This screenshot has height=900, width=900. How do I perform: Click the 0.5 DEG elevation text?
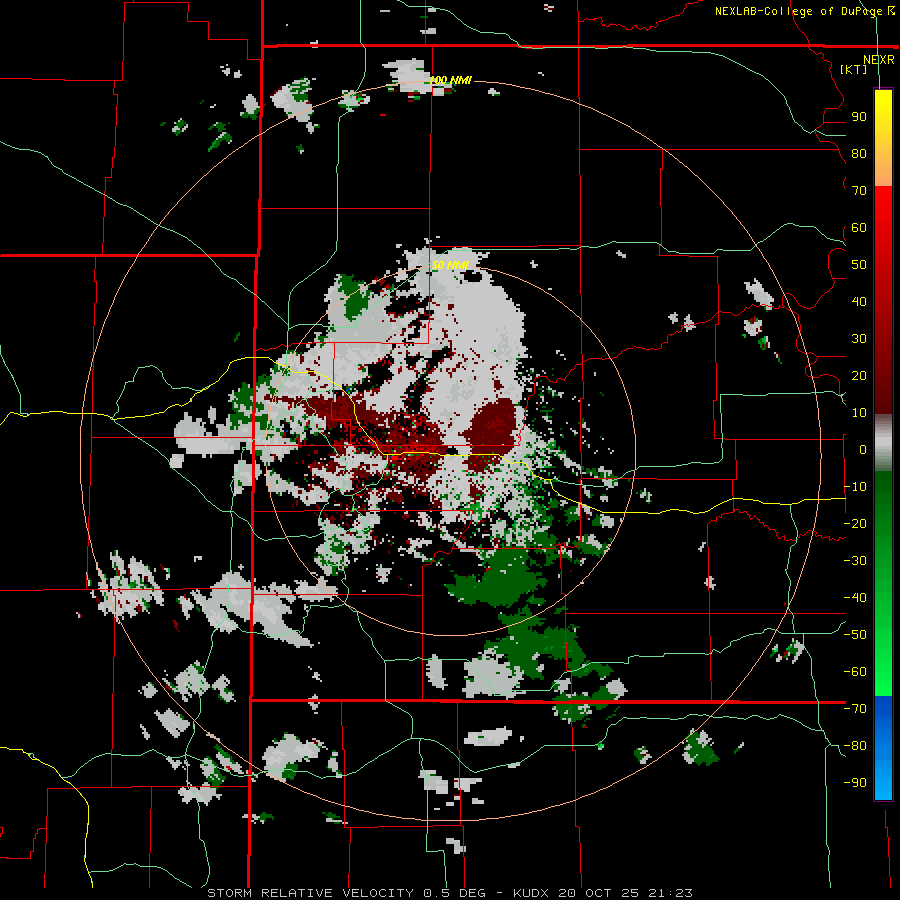(x=455, y=893)
